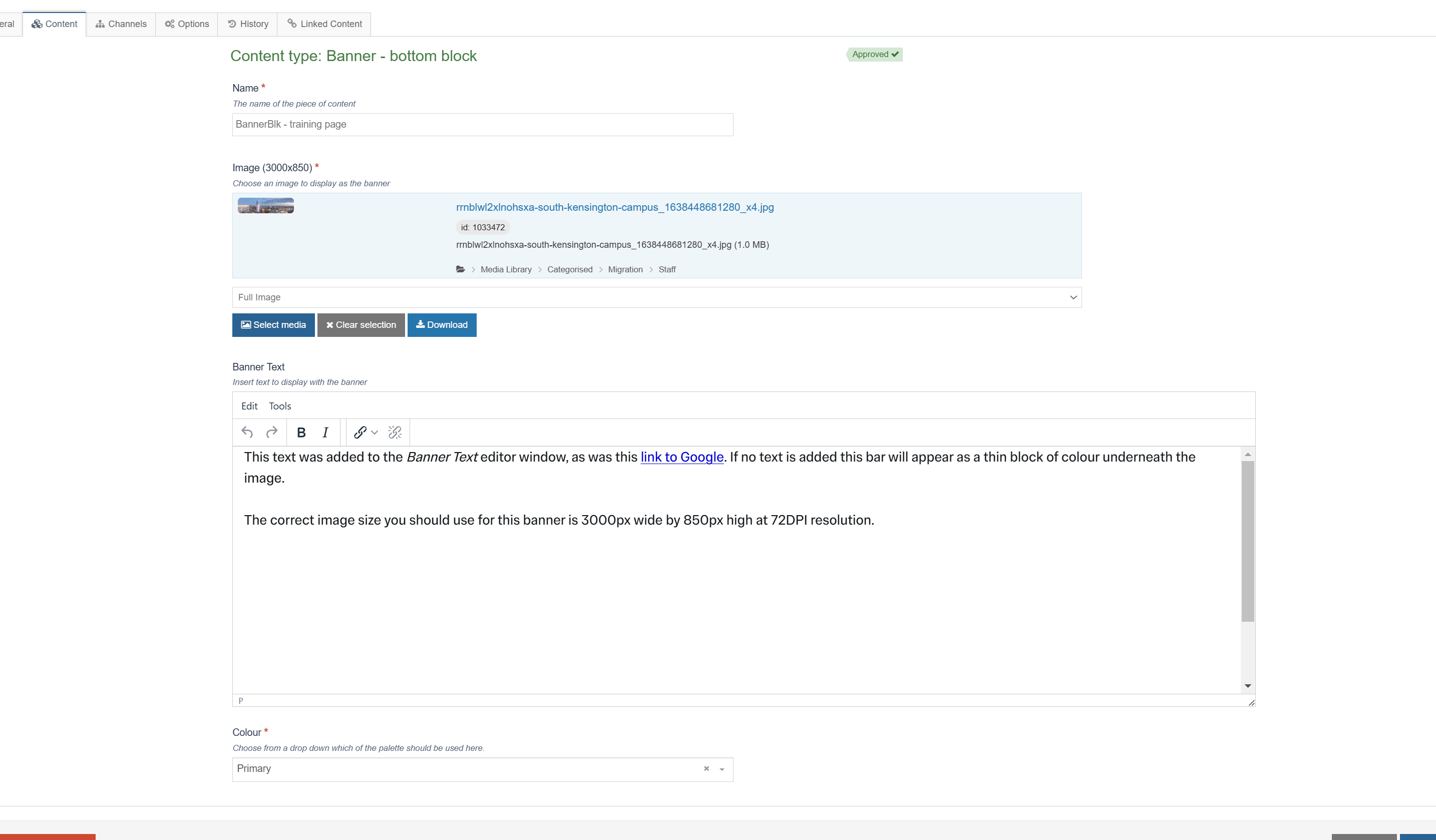Open the History tab
1436x840 pixels.
pyautogui.click(x=248, y=24)
